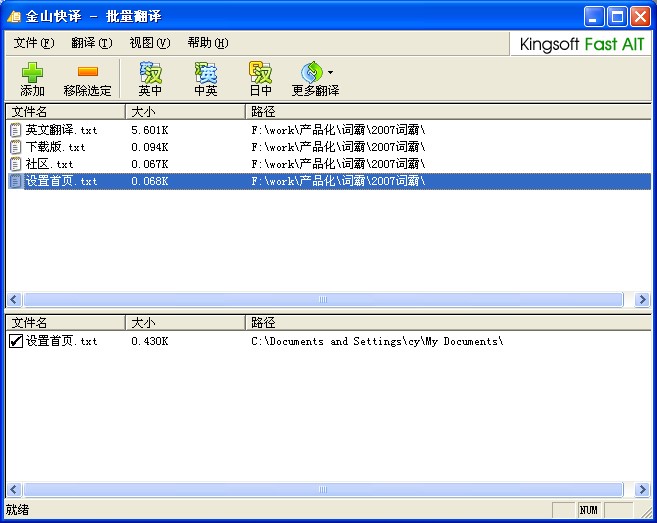Open the 翻译 menu
This screenshot has width=657, height=523.
(91, 43)
